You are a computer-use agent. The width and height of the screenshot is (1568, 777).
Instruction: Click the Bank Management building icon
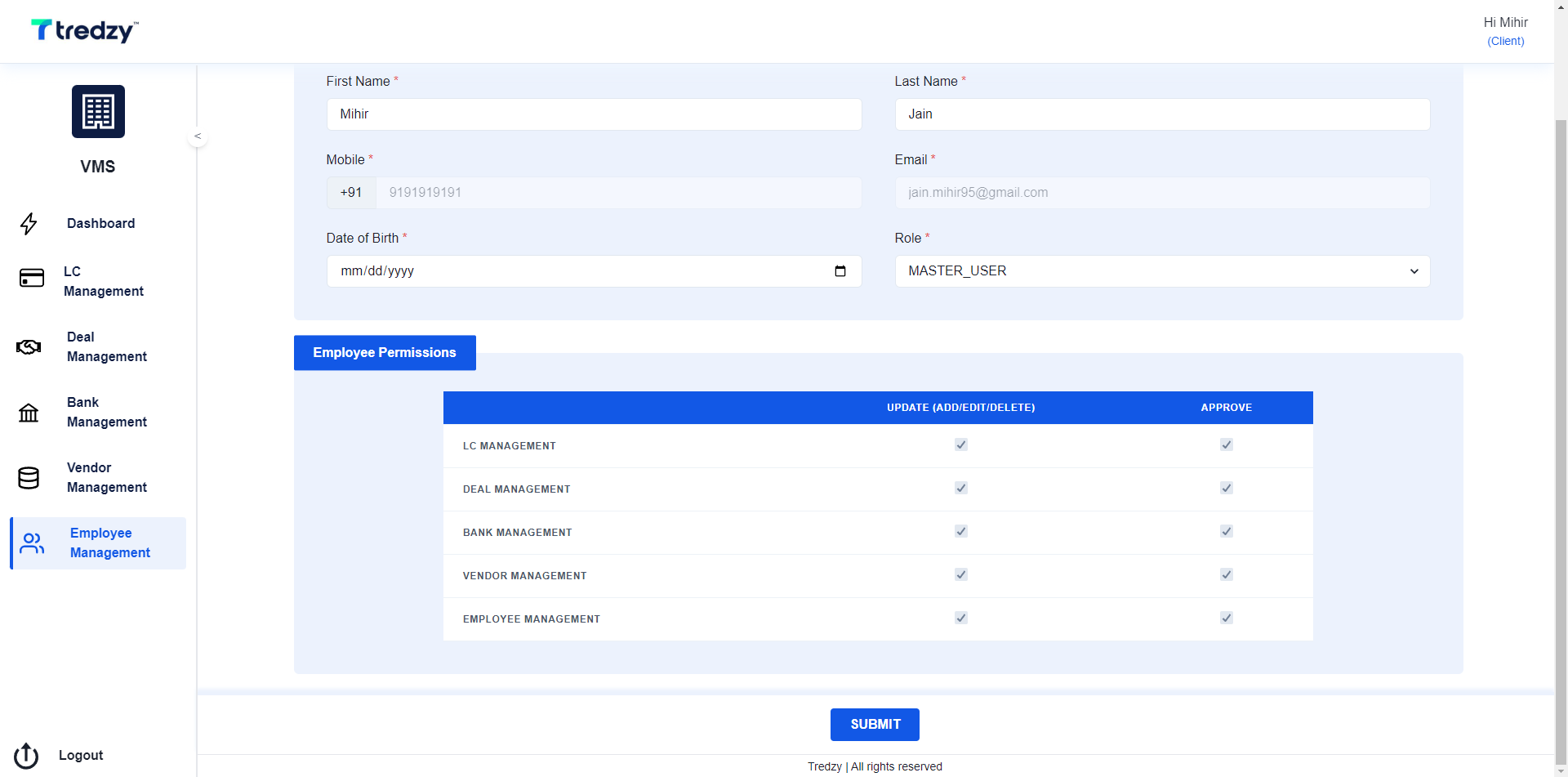pos(29,413)
